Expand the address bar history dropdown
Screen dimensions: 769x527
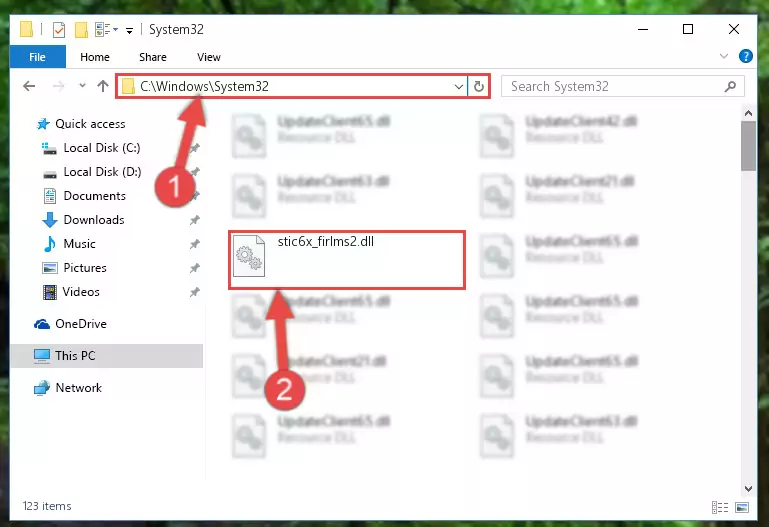459,87
